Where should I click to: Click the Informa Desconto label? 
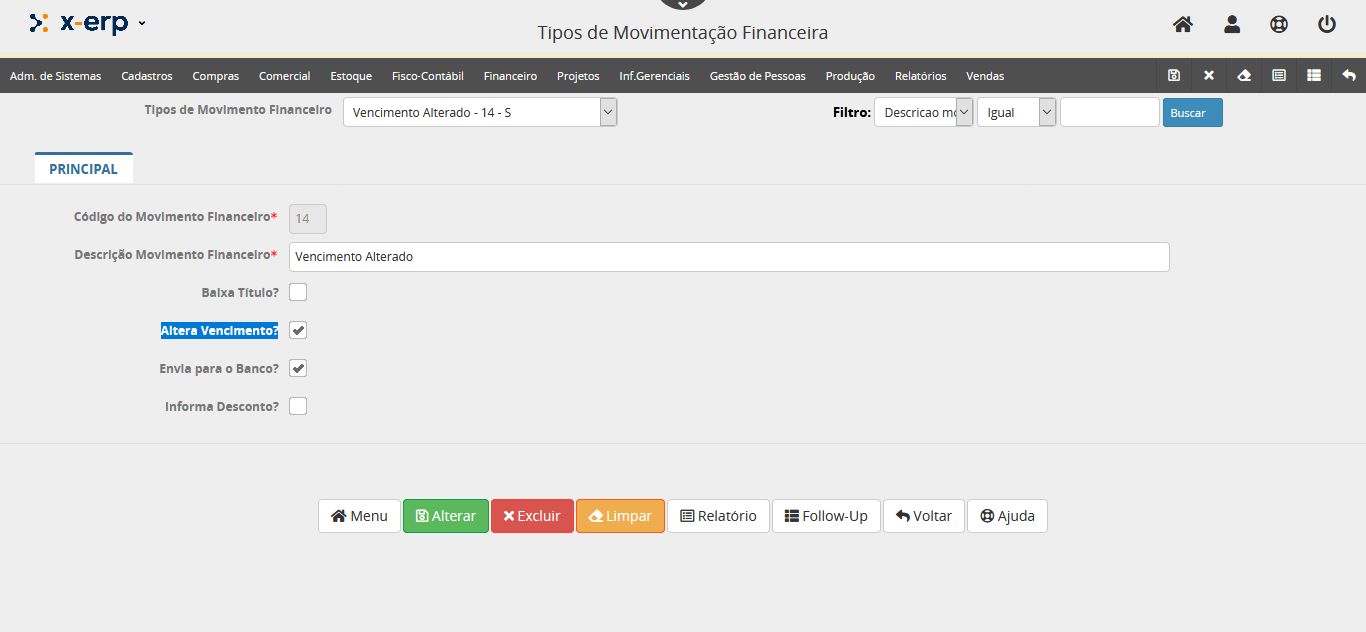[x=222, y=406]
